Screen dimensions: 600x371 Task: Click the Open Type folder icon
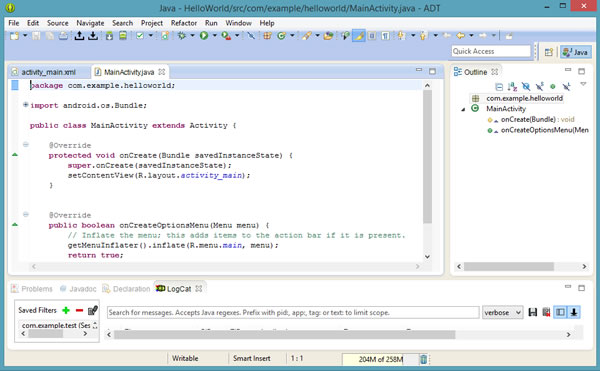pos(328,36)
